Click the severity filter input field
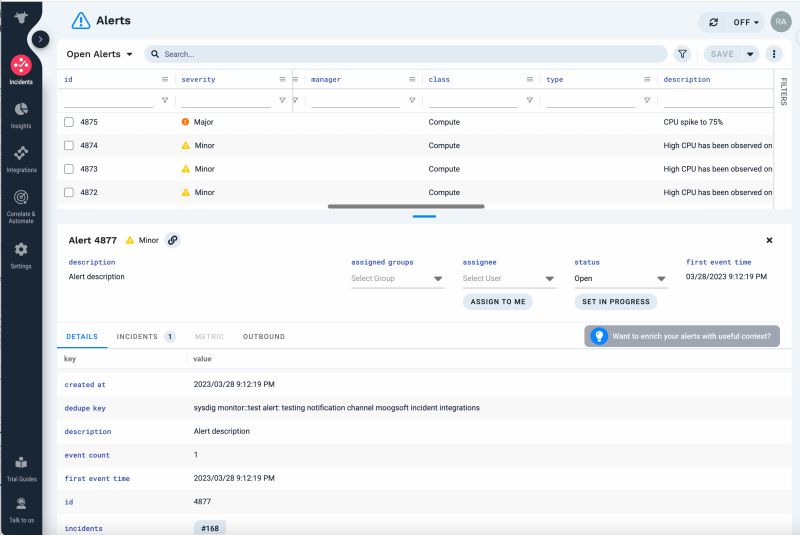Screen dimensions: 800x535 [226, 100]
